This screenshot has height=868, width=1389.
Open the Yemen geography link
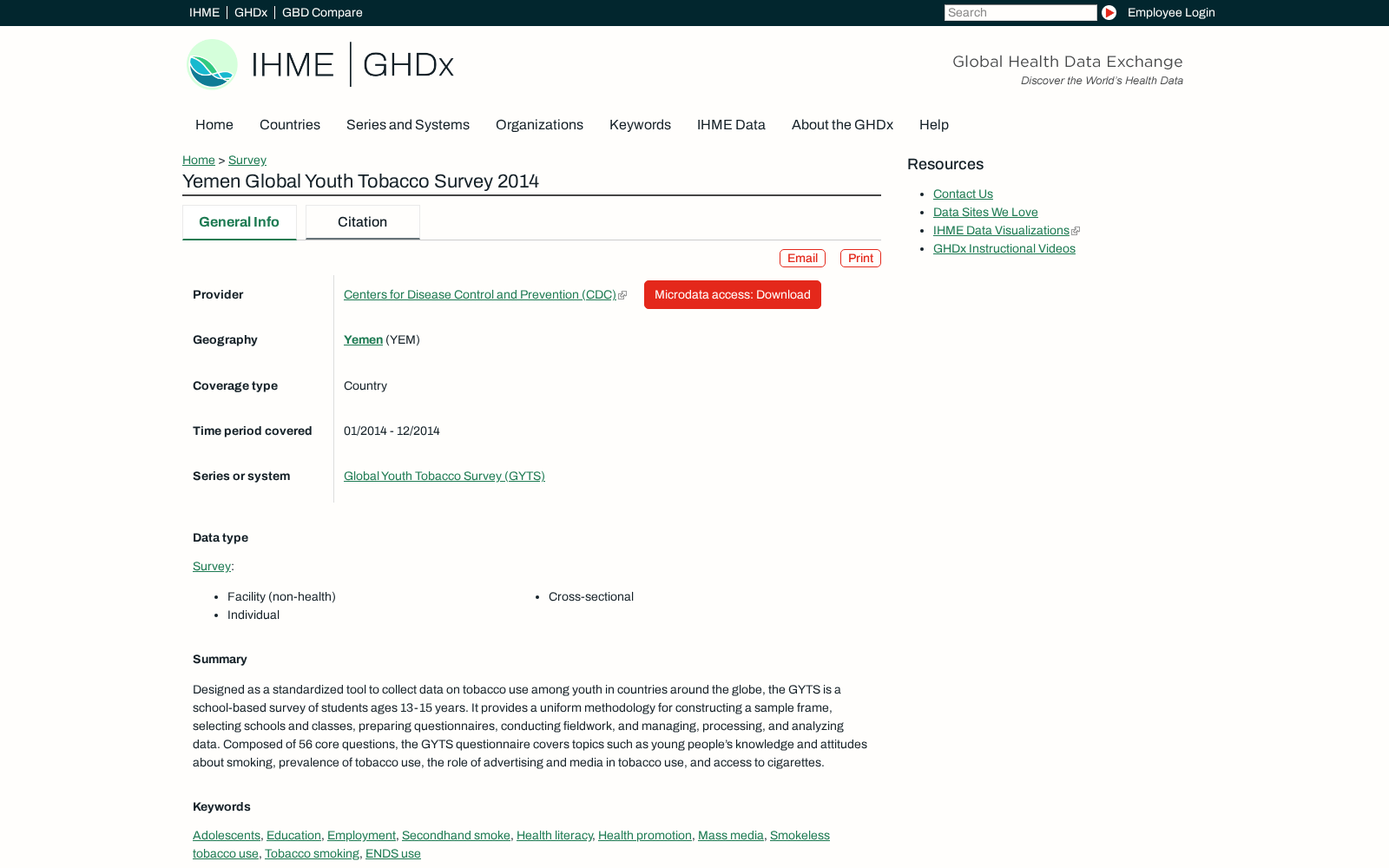363,339
